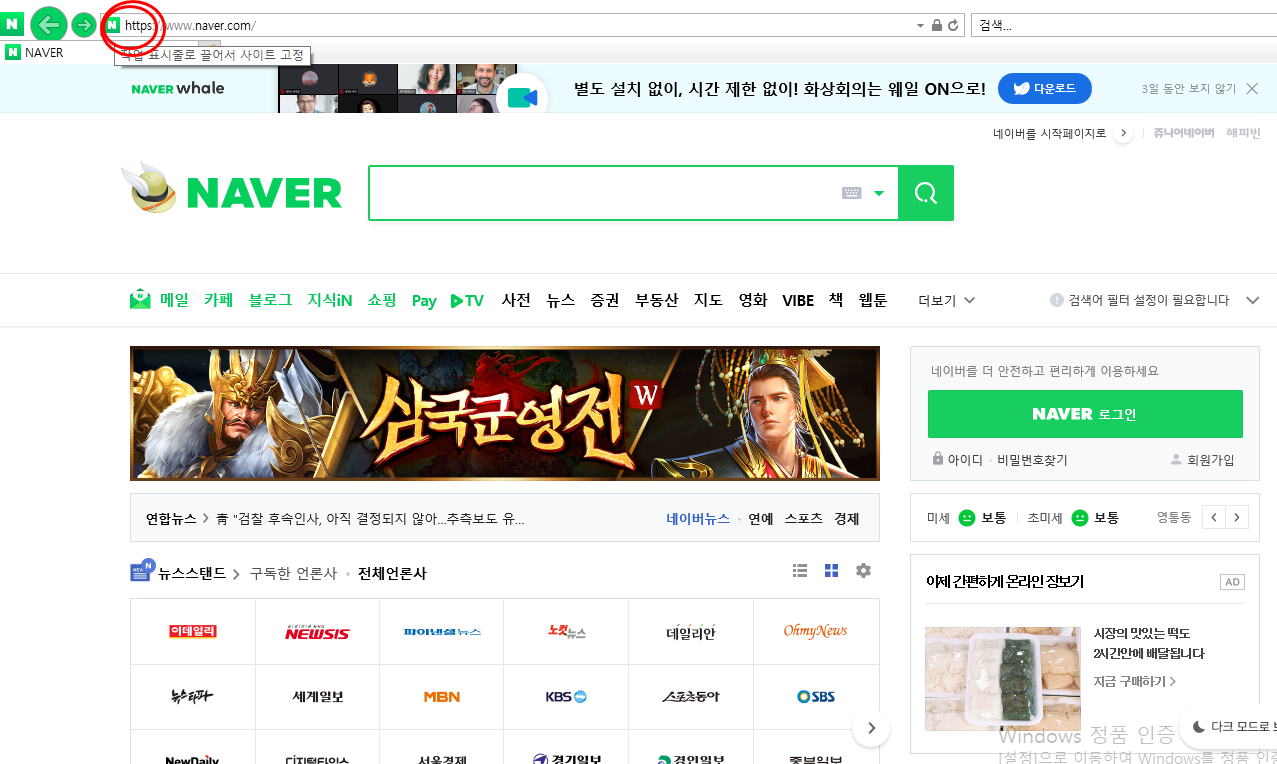The height and width of the screenshot is (764, 1277).
Task: Expand the search autocomplete dropdown arrow
Action: (879, 193)
